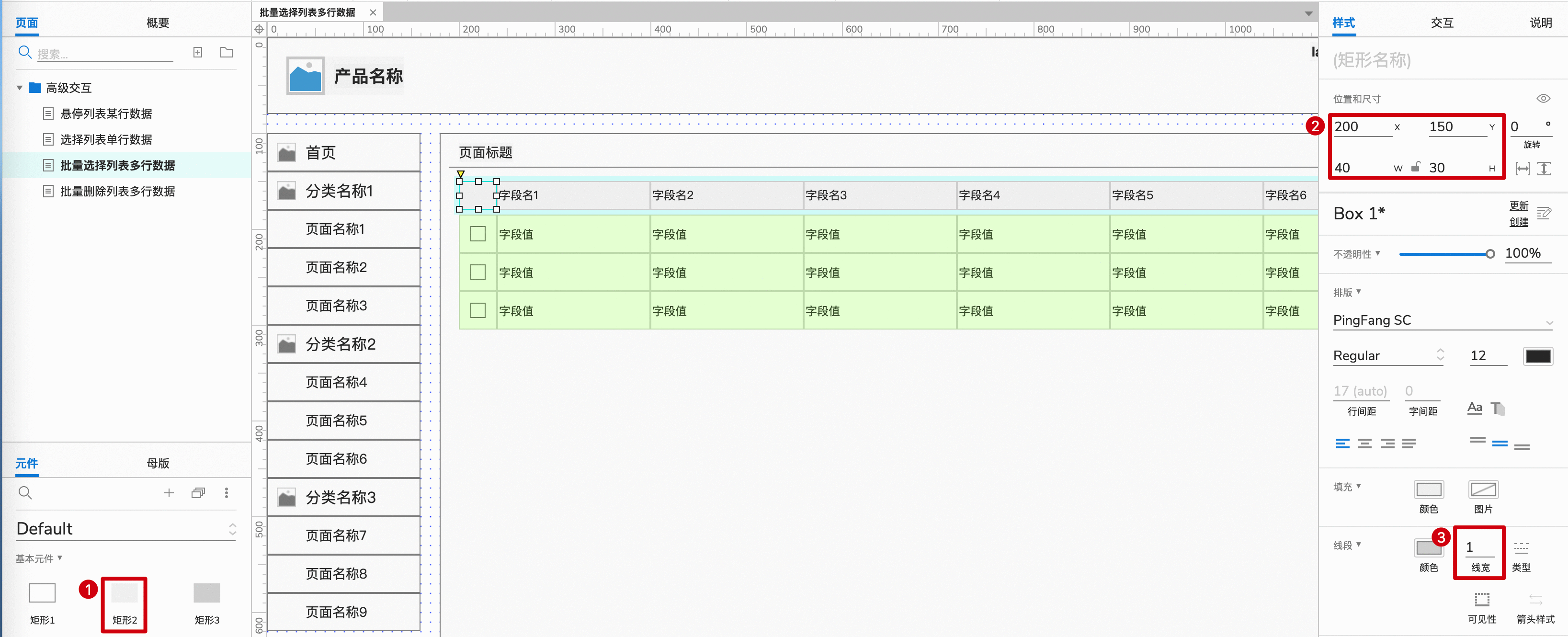Click the search icon in widget library panel
Screen dimensions: 1568x637
[25, 492]
